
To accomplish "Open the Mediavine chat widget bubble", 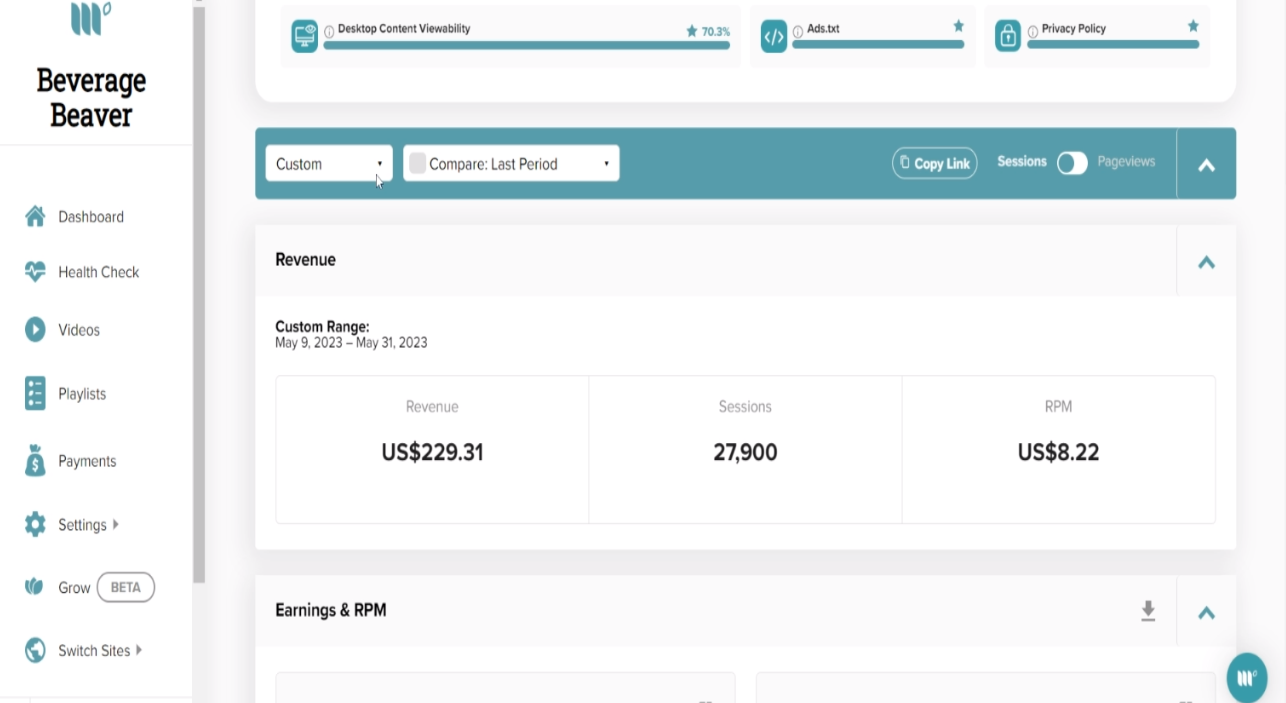I will (x=1247, y=678).
